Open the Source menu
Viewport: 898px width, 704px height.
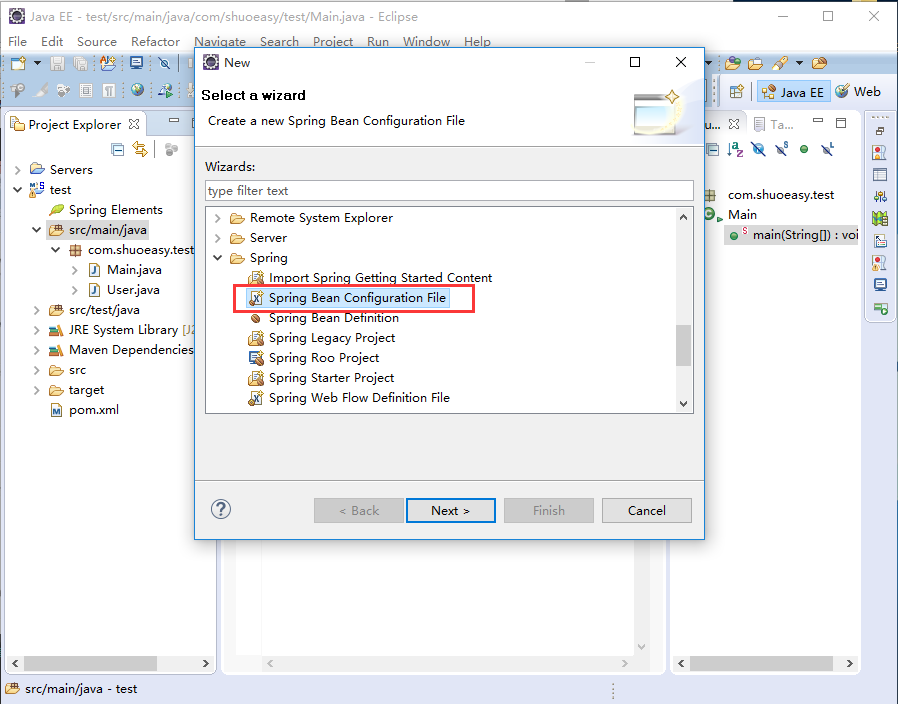[x=97, y=42]
